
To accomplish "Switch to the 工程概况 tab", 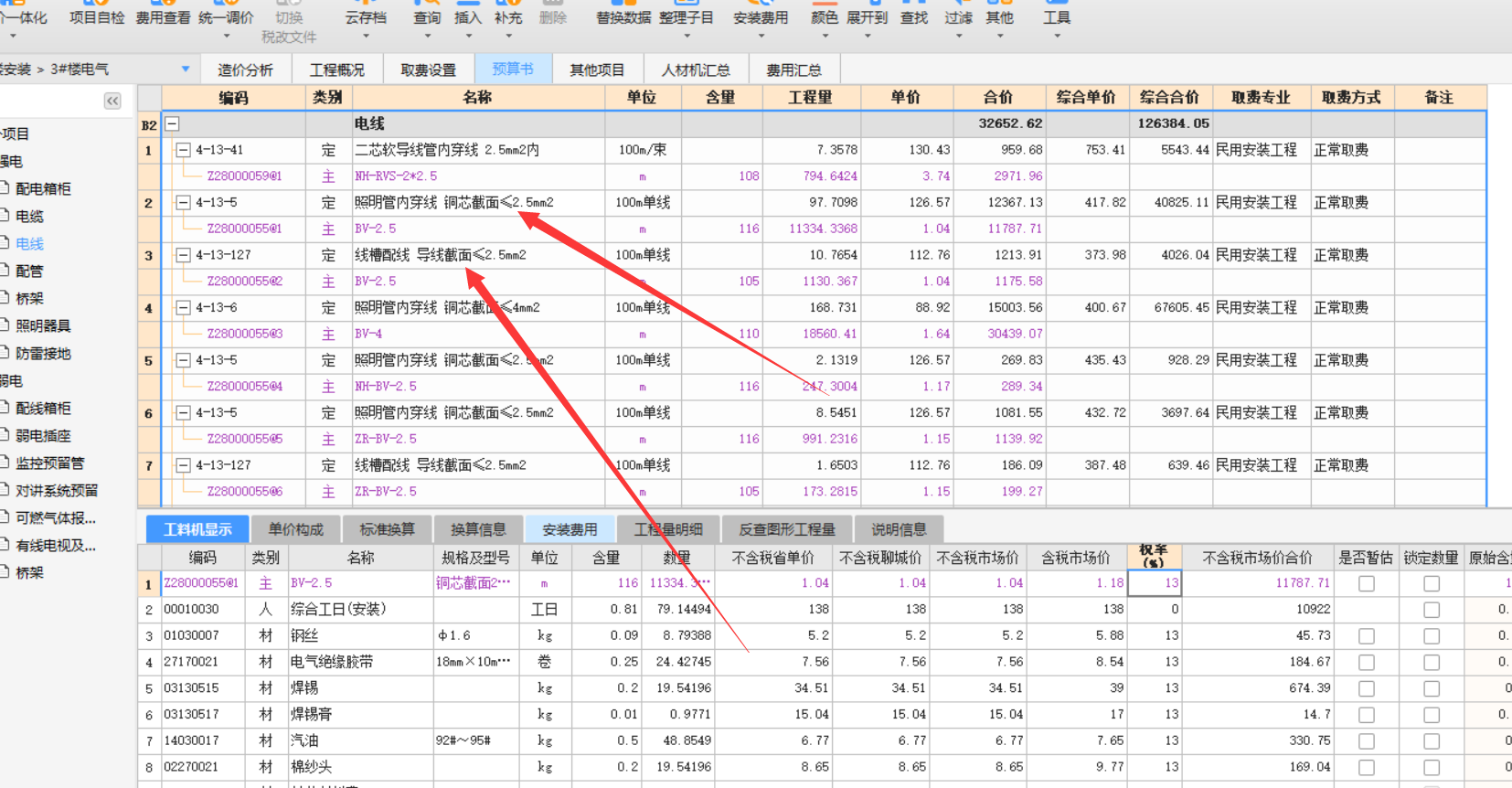I will pos(336,69).
